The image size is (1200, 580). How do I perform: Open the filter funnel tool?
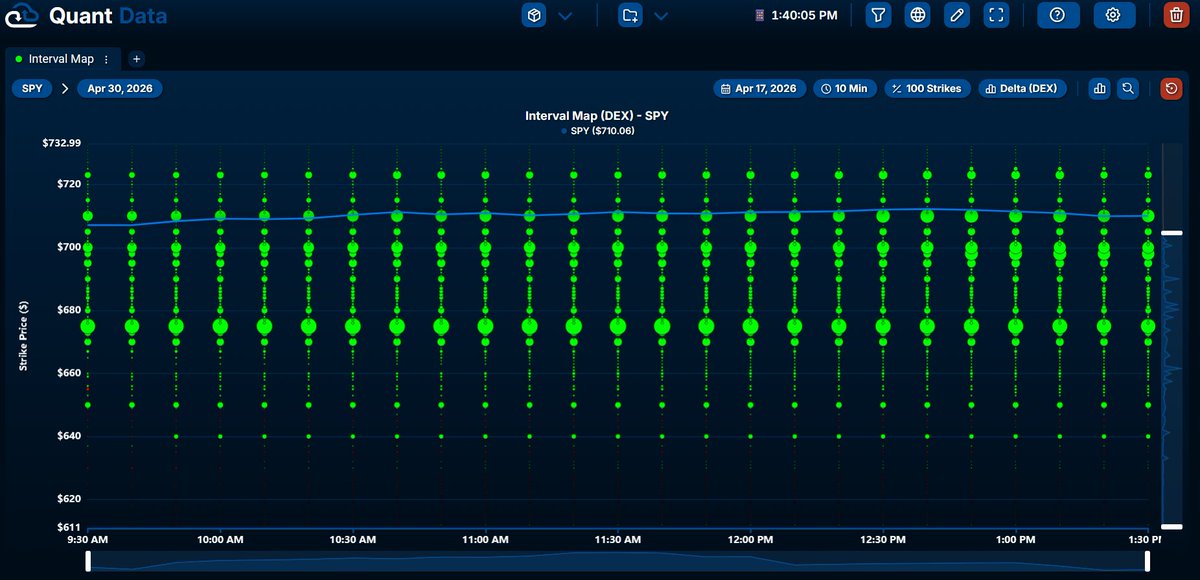pos(878,15)
